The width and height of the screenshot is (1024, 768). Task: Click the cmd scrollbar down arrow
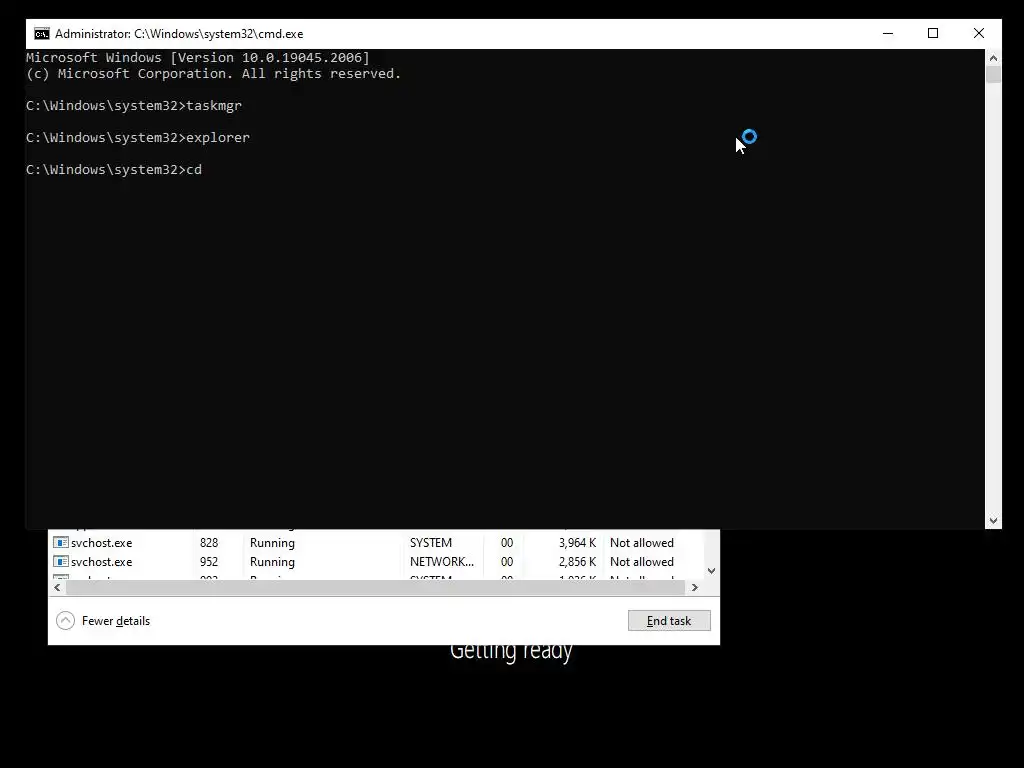[x=993, y=520]
